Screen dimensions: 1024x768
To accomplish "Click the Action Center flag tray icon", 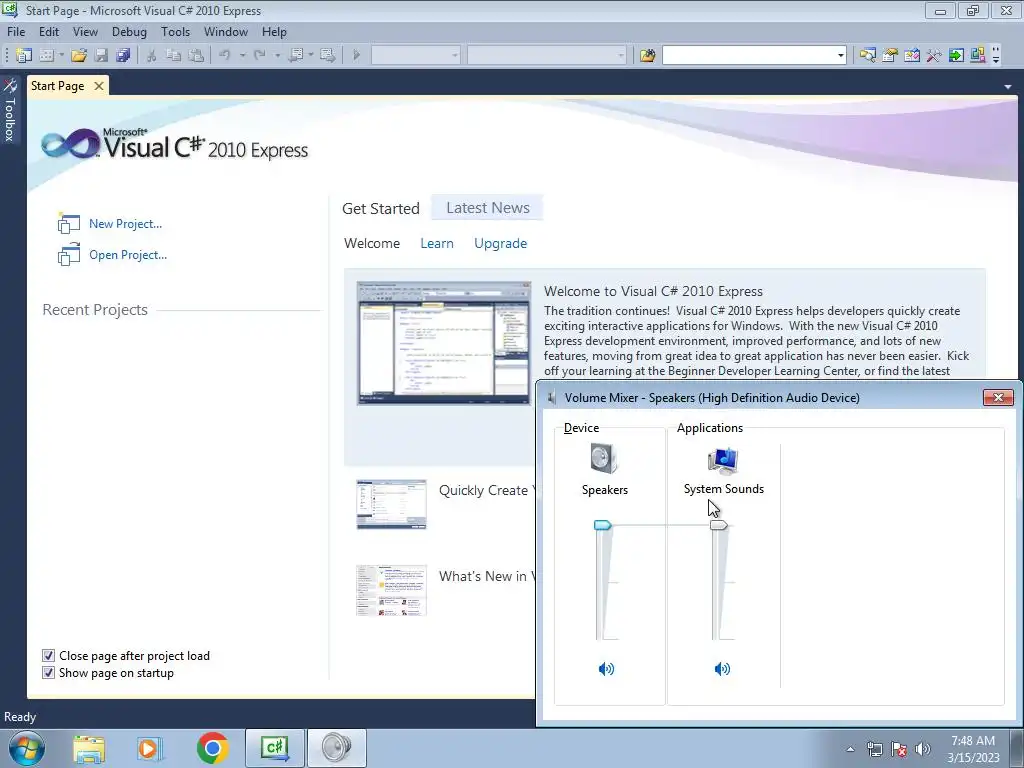I will click(899, 749).
